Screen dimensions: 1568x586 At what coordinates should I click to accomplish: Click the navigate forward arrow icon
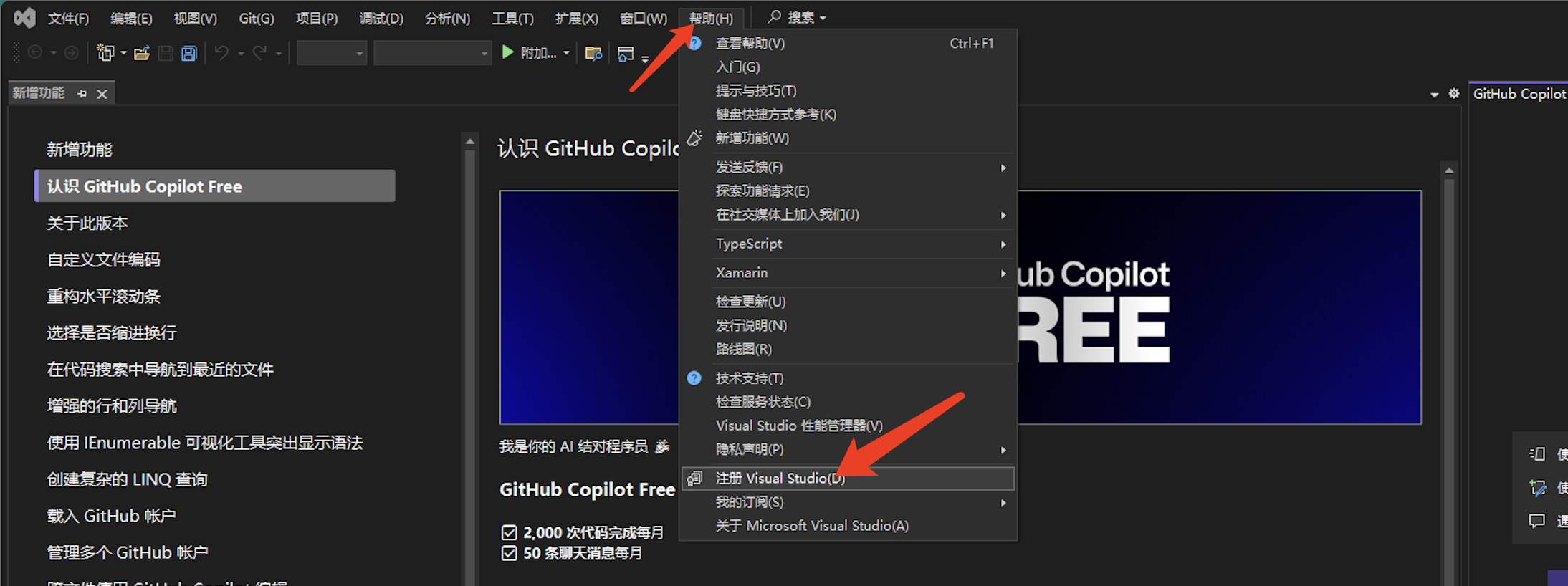tap(71, 52)
